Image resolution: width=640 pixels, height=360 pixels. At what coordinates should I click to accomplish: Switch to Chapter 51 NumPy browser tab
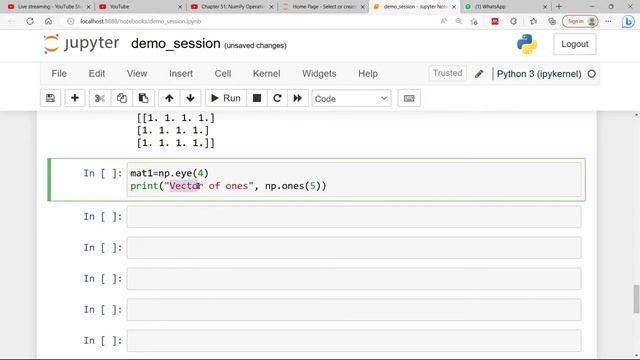[232, 7]
